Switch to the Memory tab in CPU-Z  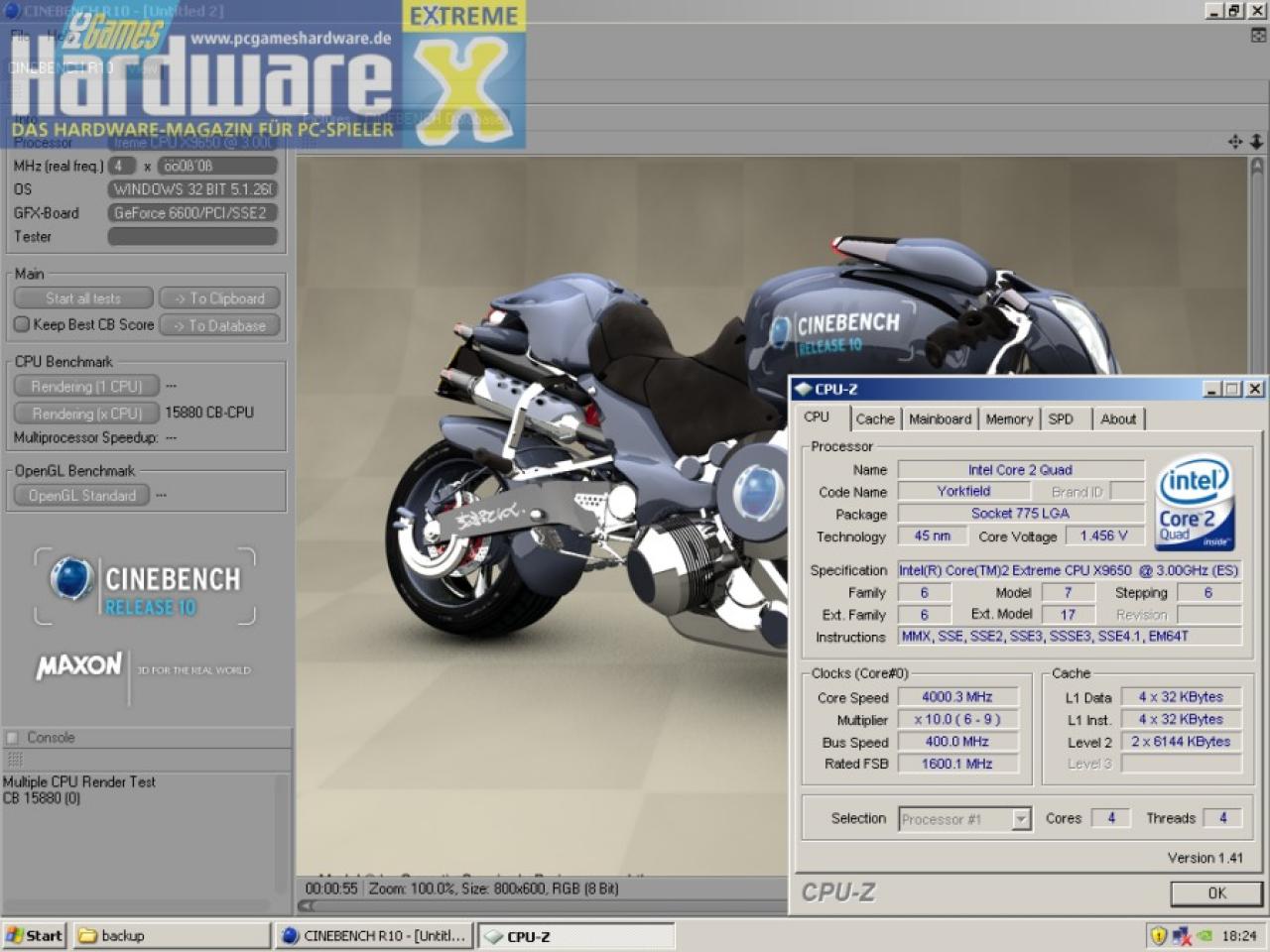click(x=1009, y=419)
